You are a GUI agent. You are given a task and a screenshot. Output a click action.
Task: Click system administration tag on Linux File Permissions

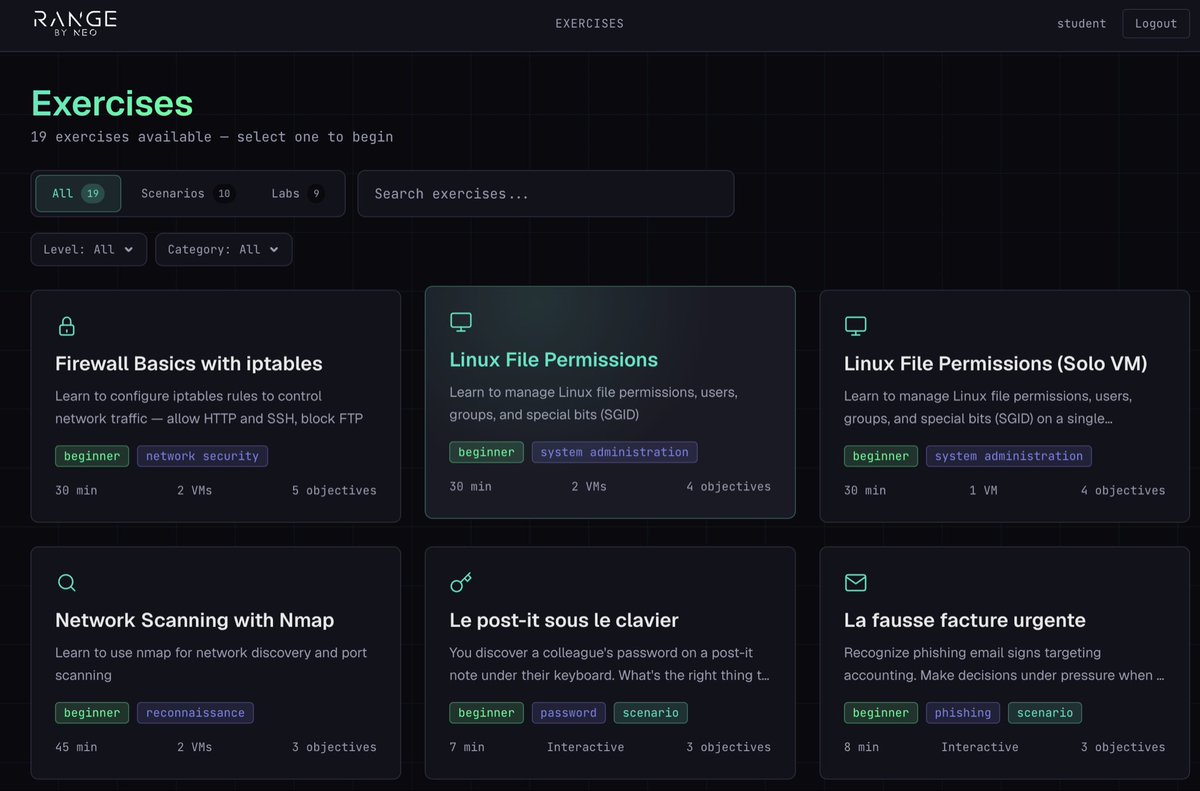click(614, 452)
